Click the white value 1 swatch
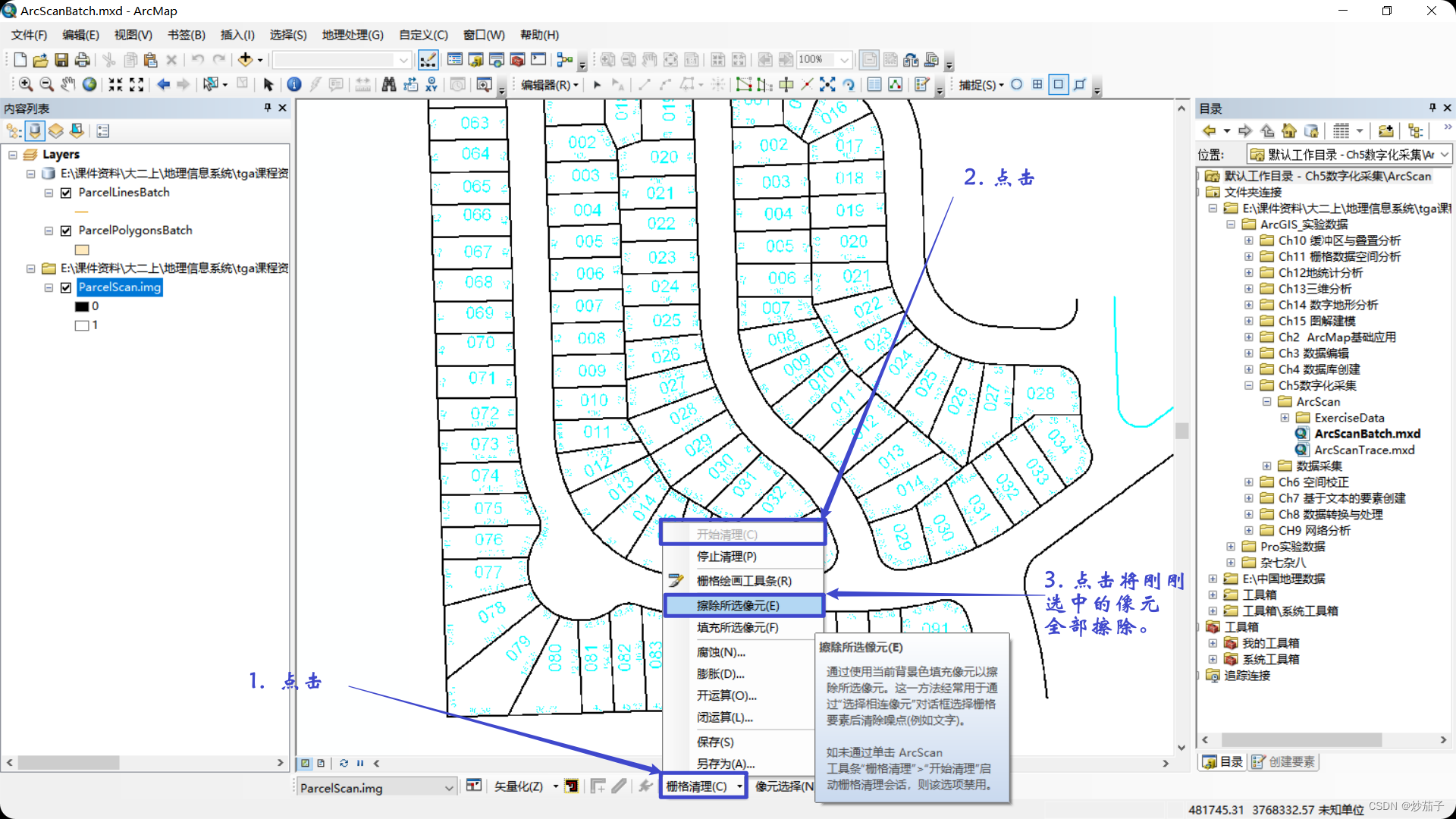Viewport: 1456px width, 819px height. point(82,325)
